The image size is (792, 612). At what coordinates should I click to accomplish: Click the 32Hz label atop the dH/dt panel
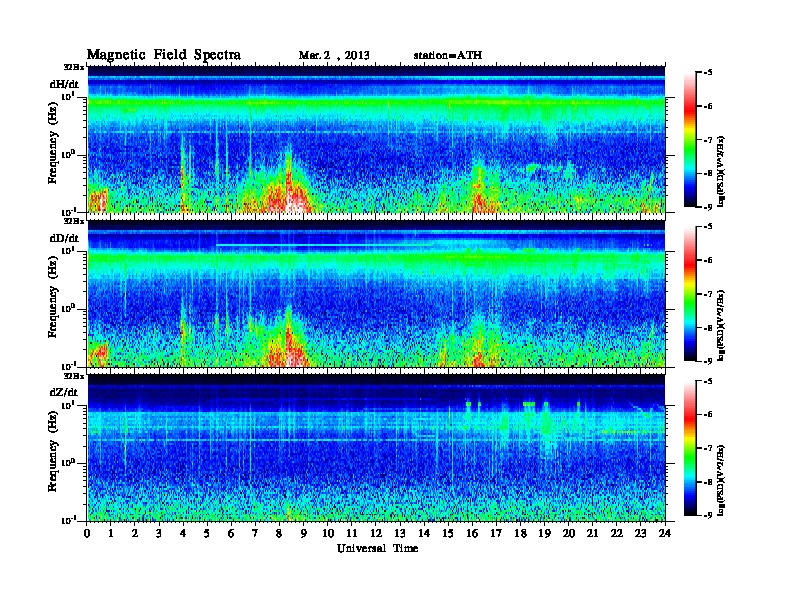click(74, 67)
